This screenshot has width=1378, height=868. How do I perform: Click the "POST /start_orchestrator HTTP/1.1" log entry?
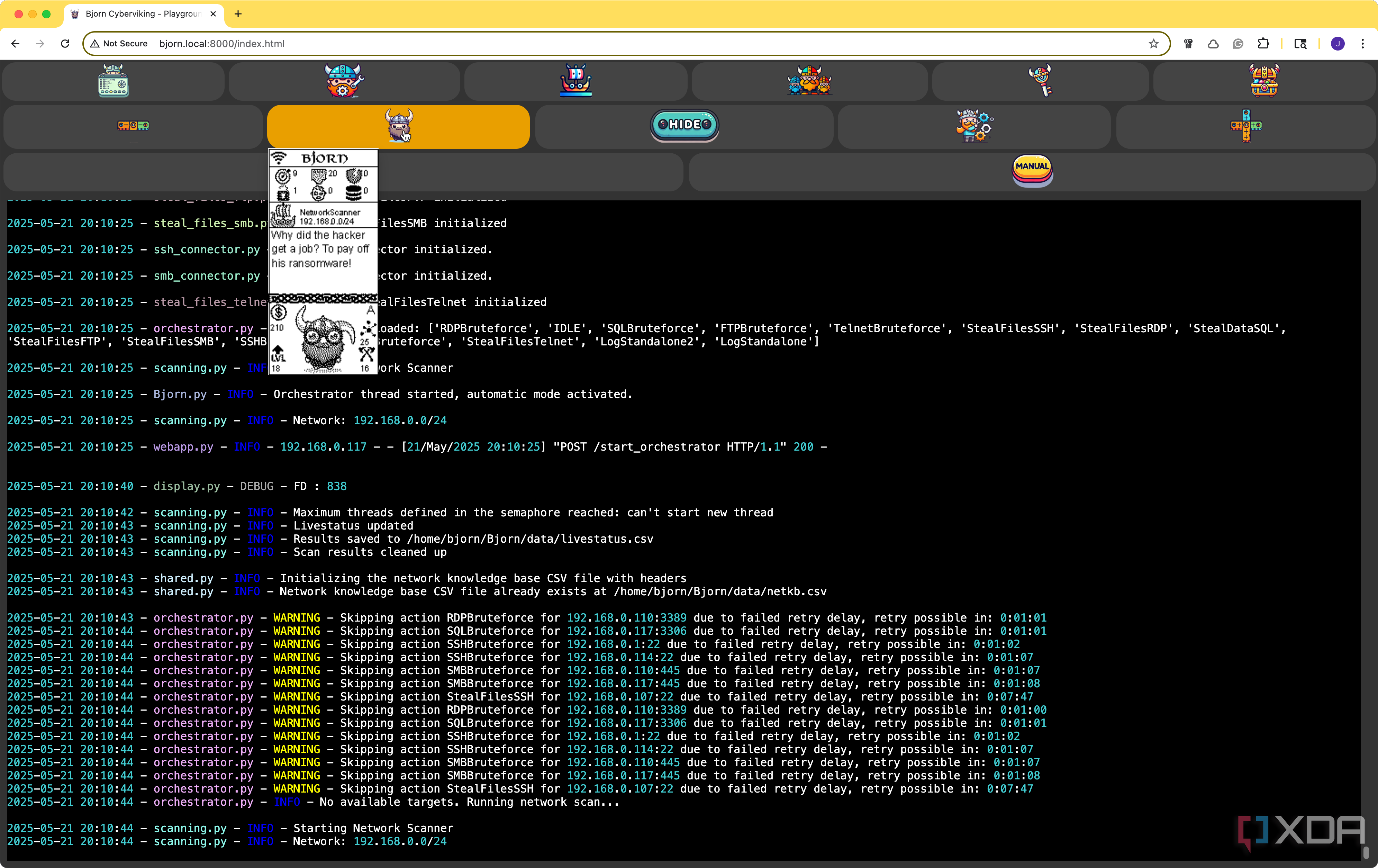pos(670,447)
